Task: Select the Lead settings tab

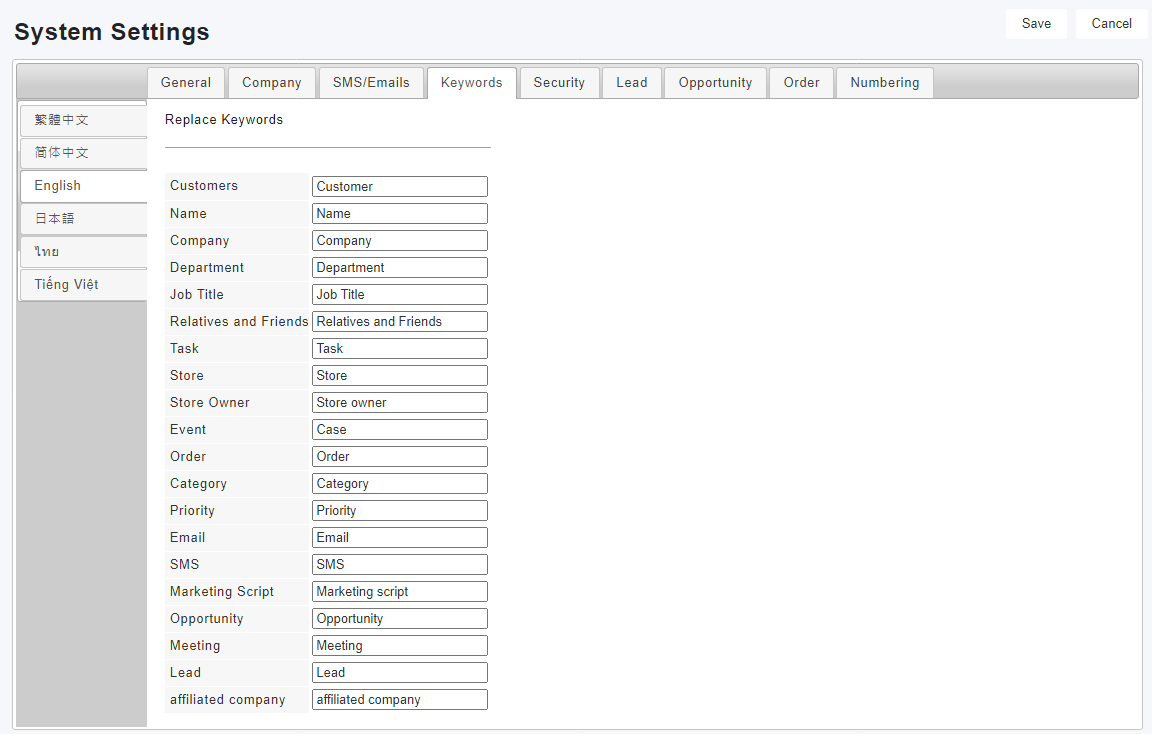Action: pos(631,83)
